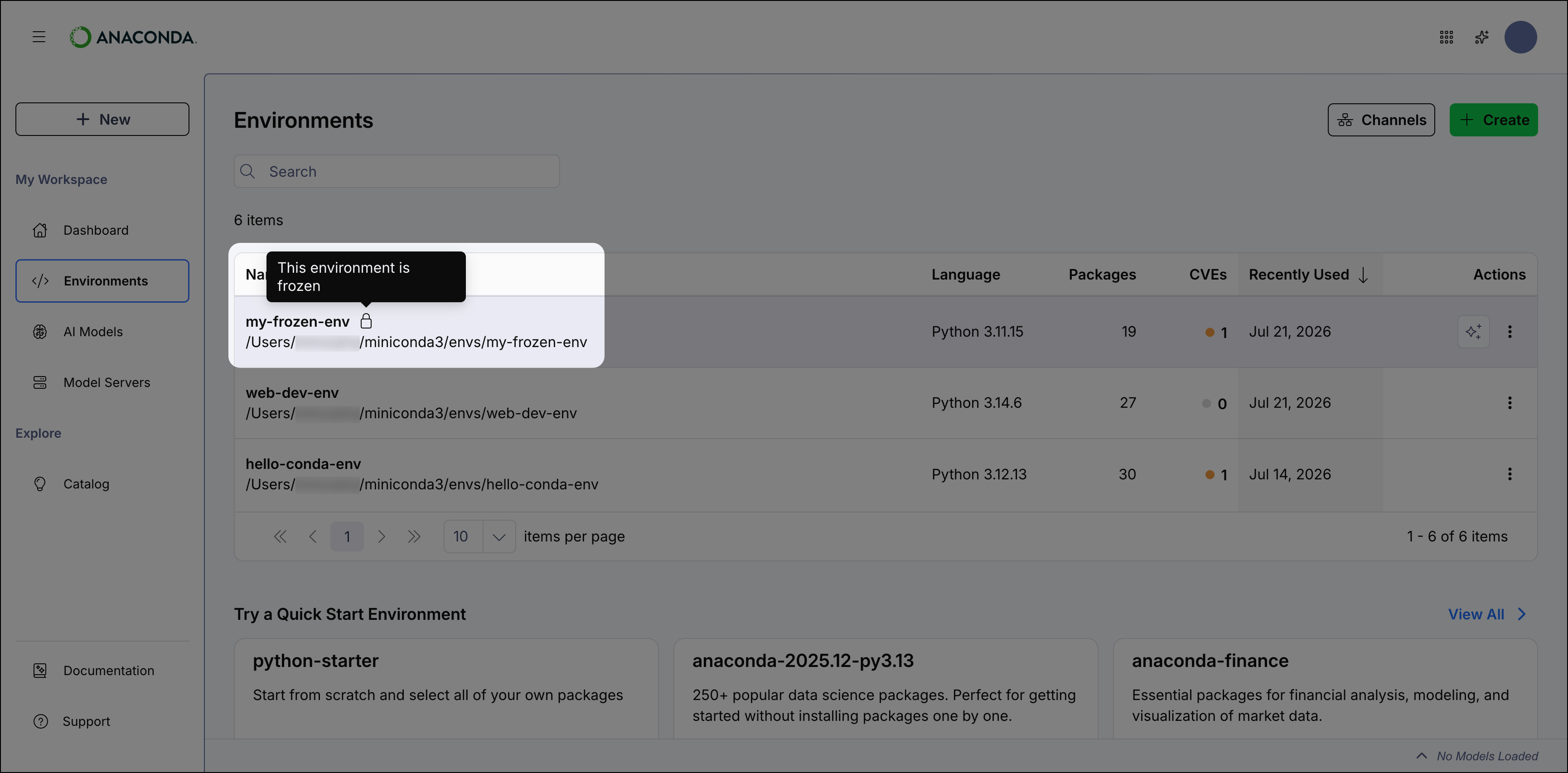
Task: Open the hamburger navigation menu
Action: coord(39,37)
